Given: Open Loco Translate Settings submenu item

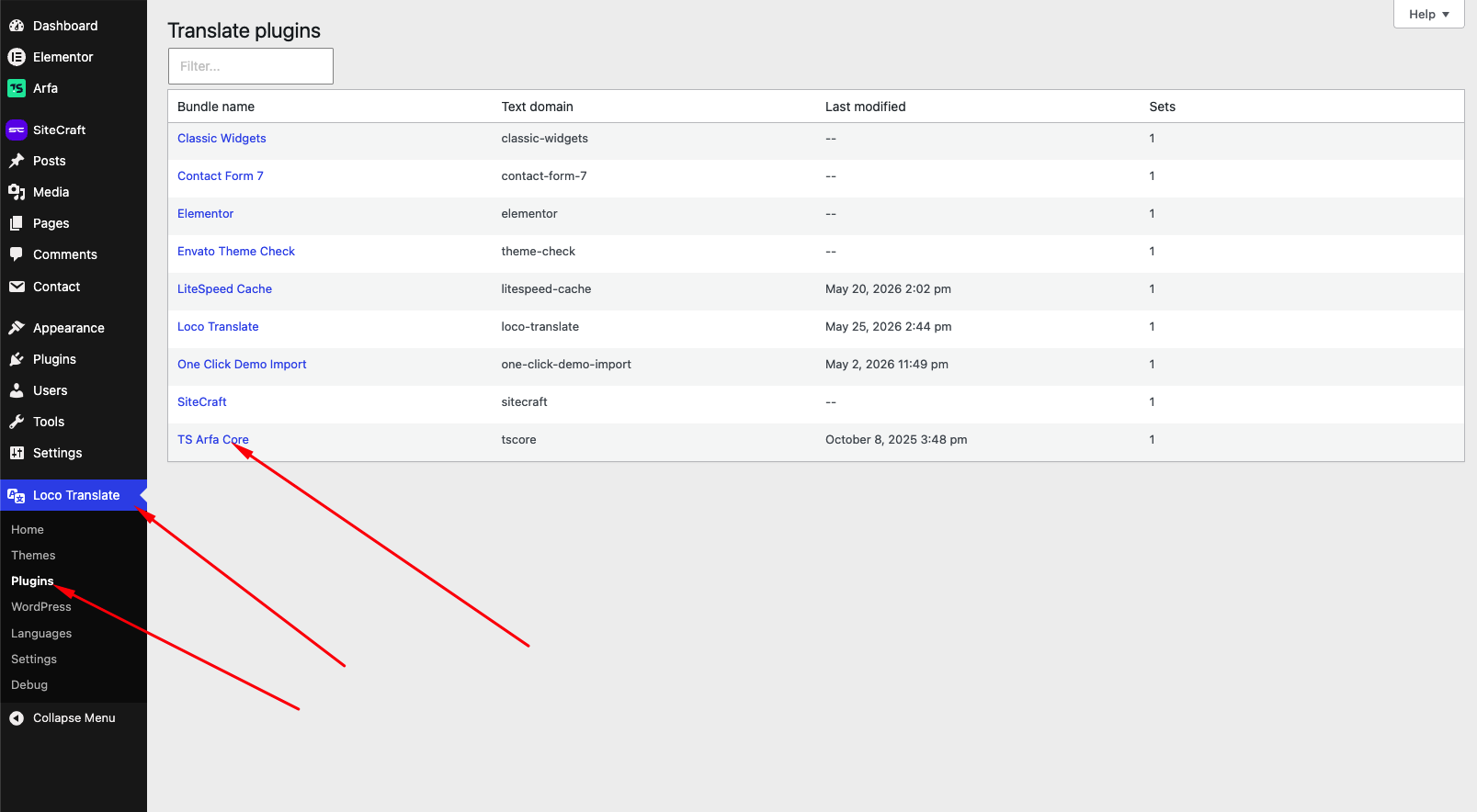Looking at the screenshot, I should (x=34, y=660).
